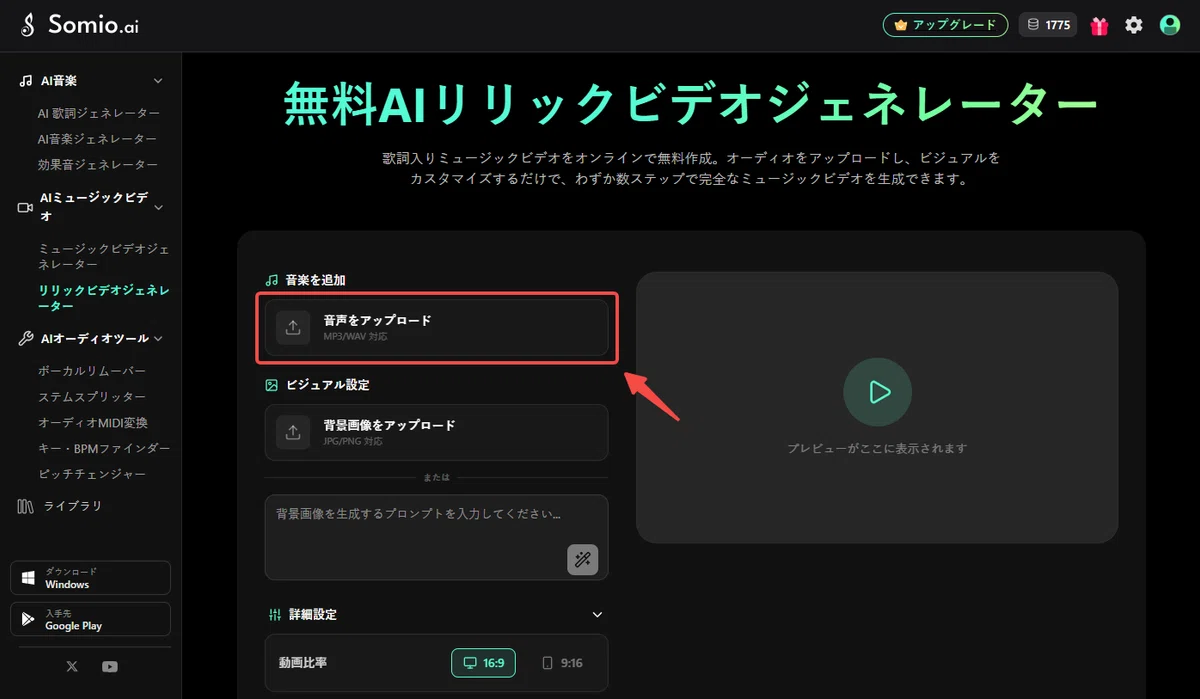The width and height of the screenshot is (1200, 699).
Task: Open the YouTube social icon
Action: click(x=109, y=666)
